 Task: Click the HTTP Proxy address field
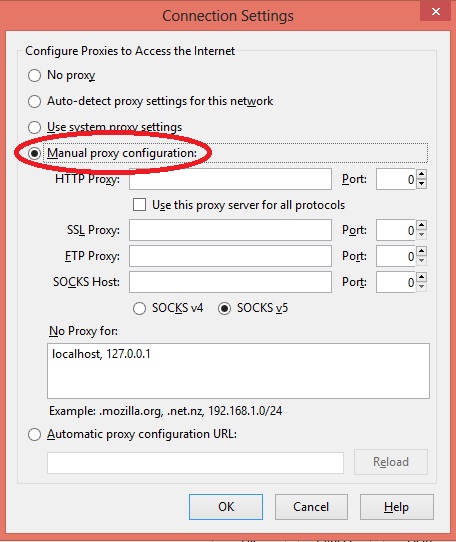230,179
